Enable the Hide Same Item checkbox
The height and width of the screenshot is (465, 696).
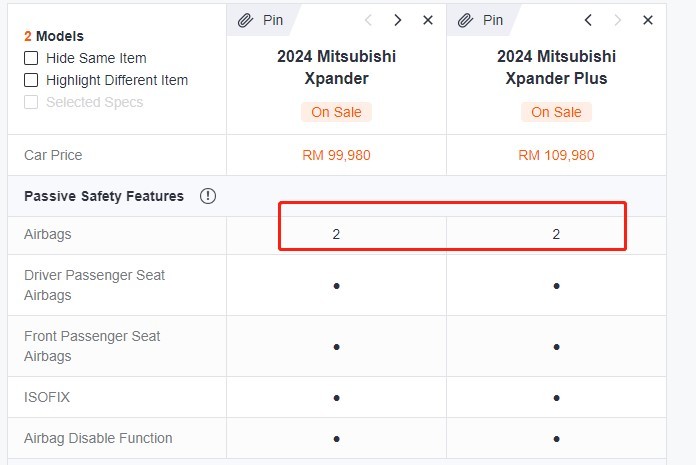(x=31, y=58)
